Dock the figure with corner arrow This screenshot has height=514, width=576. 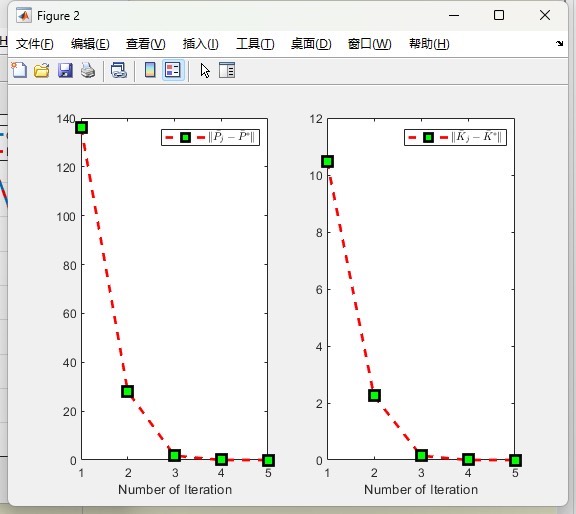[x=559, y=44]
